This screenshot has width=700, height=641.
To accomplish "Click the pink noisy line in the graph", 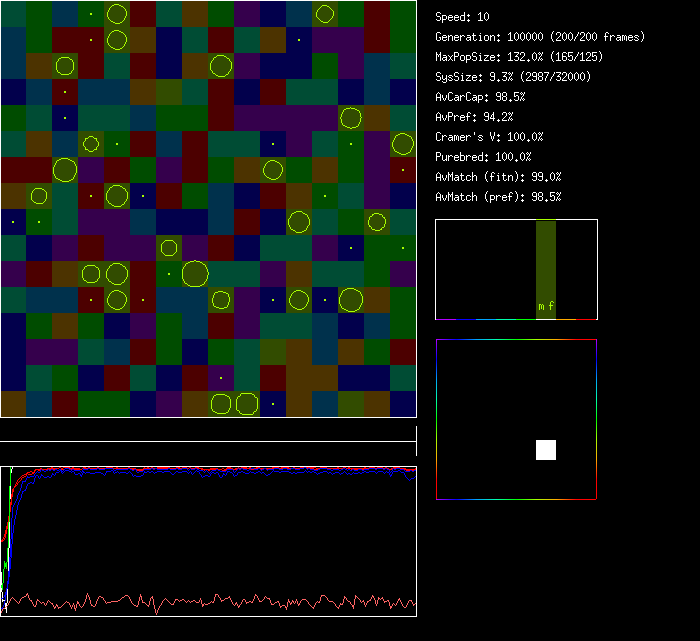I will (200, 601).
